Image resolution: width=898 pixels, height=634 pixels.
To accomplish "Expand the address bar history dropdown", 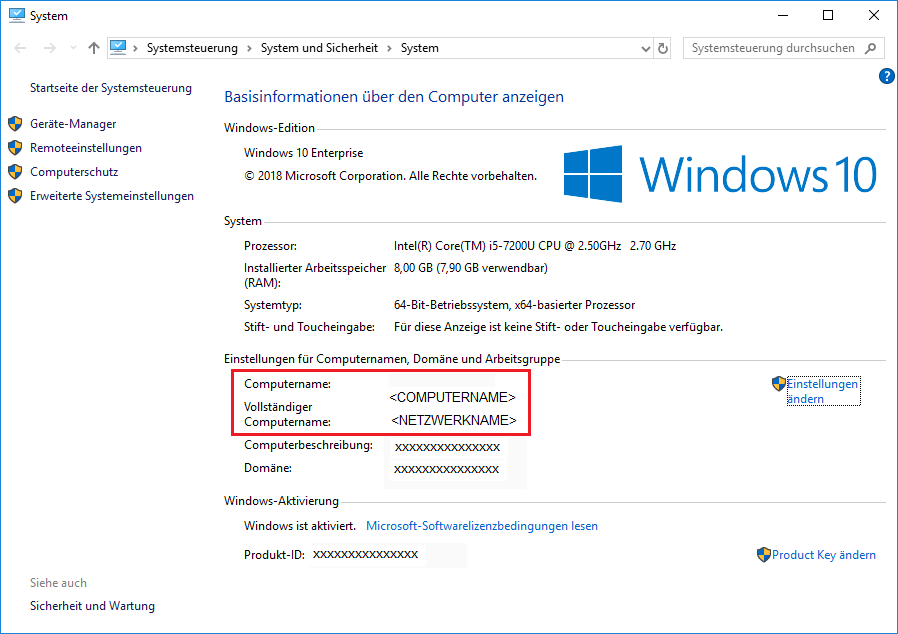I will (644, 48).
